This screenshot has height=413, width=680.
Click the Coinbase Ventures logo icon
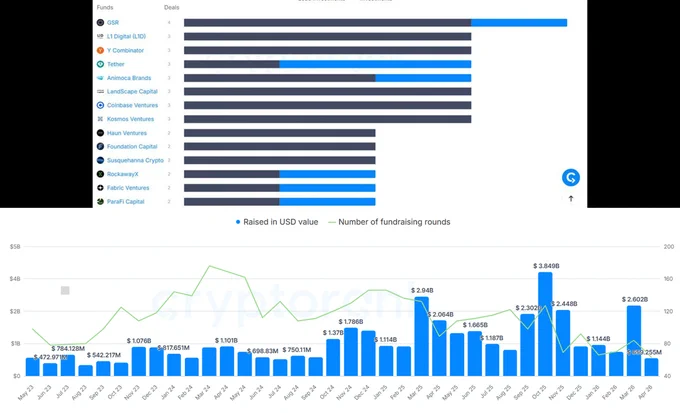(x=100, y=105)
